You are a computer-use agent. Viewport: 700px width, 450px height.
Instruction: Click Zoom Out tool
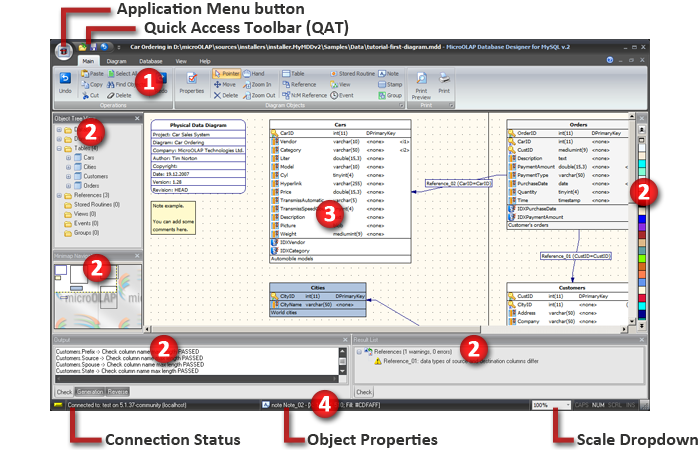(259, 95)
